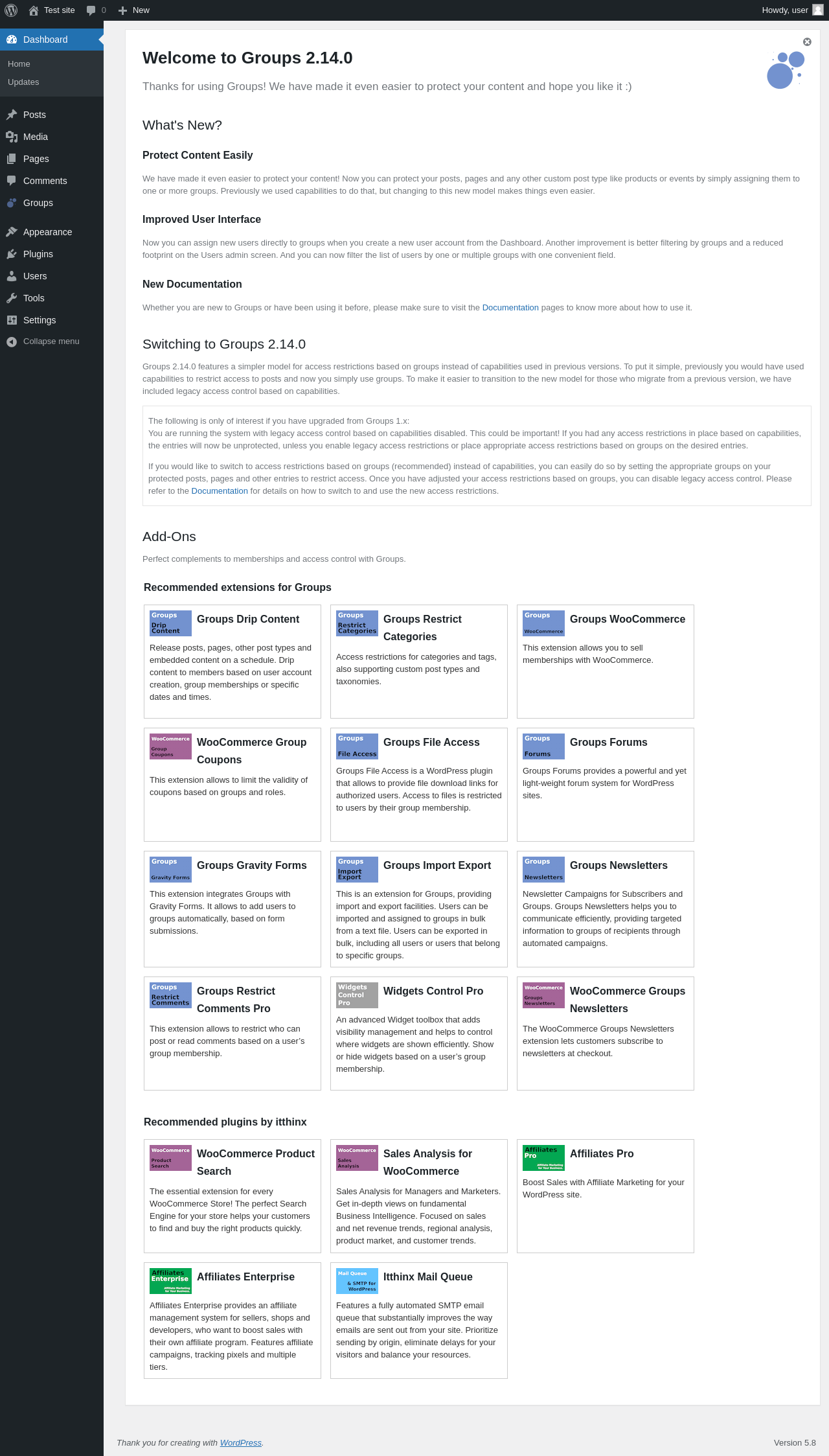Open the Media menu
Viewport: 829px width, 1456px height.
point(52,137)
